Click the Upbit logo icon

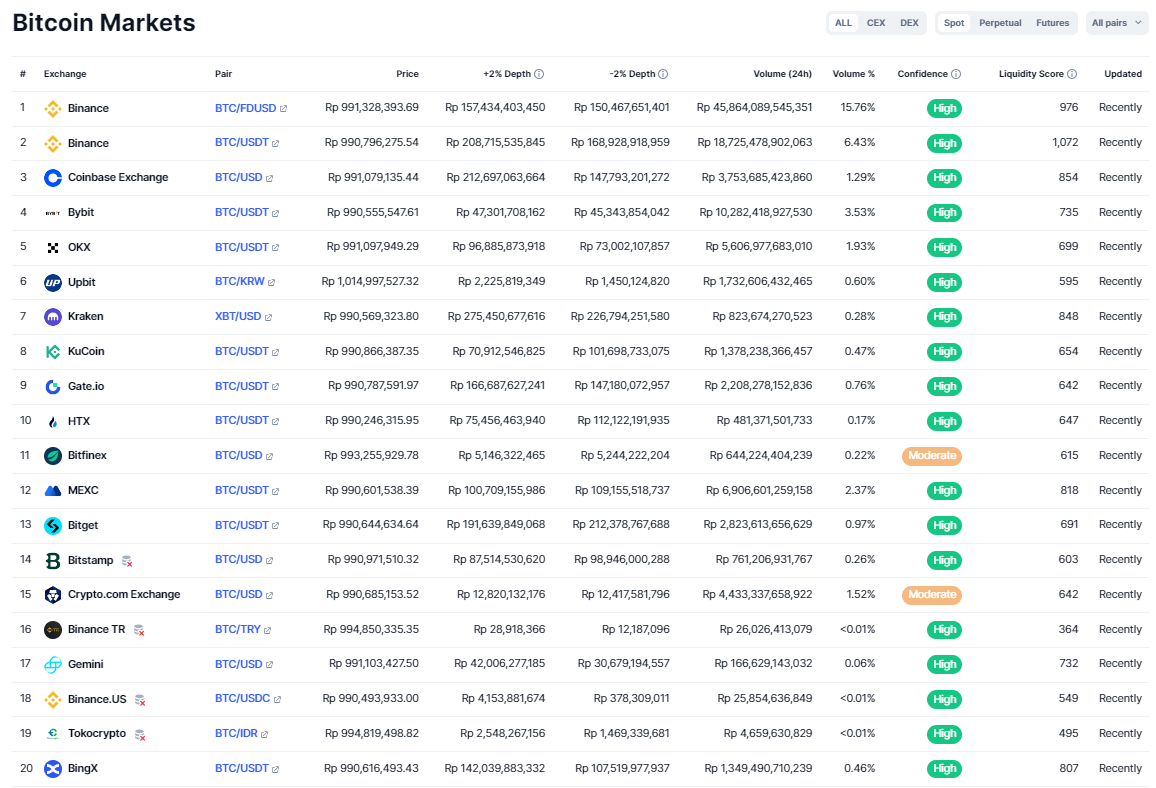52,282
